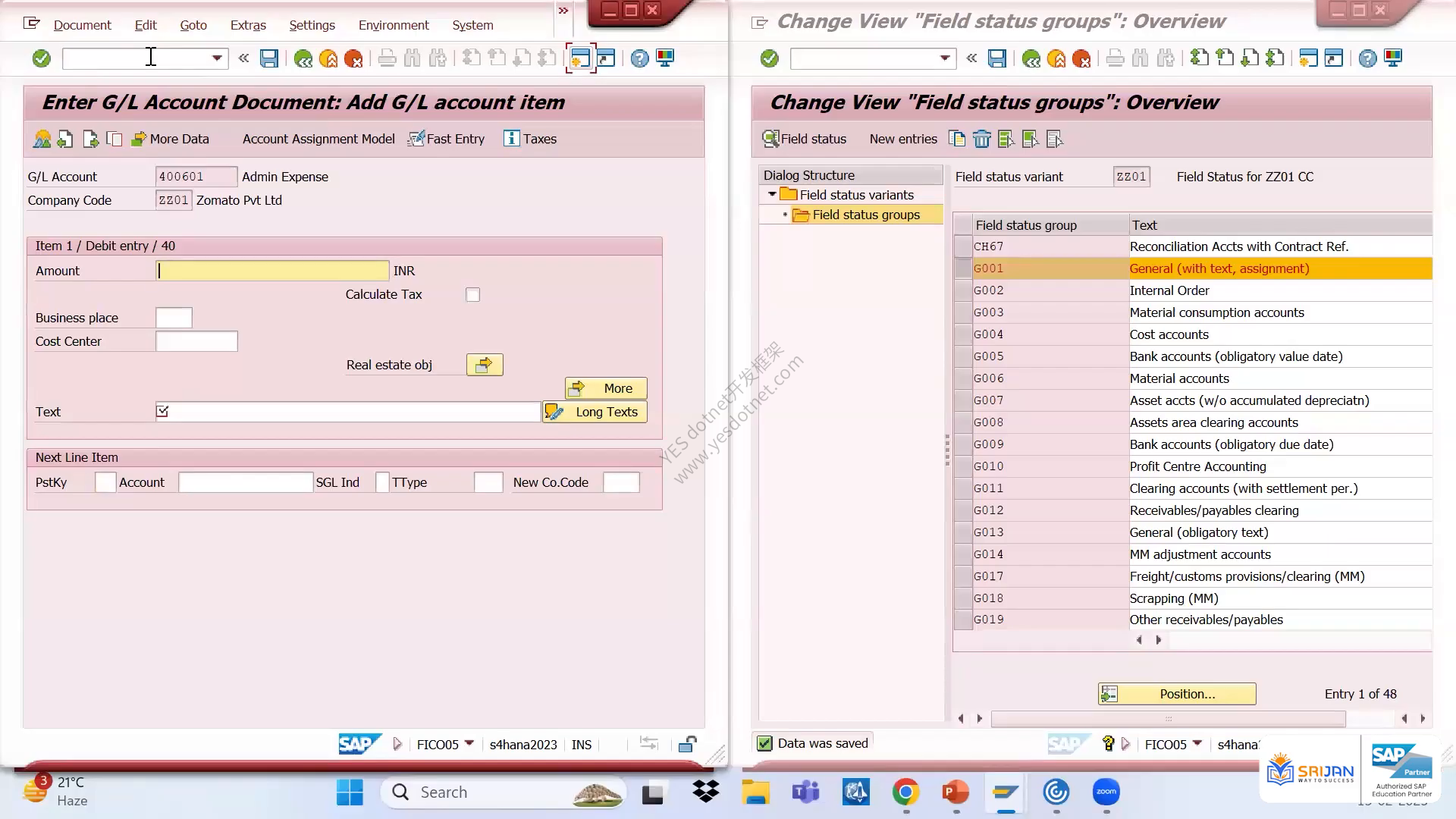This screenshot has width=1456, height=819.
Task: Expand the left command field dropdown
Action: [x=217, y=58]
